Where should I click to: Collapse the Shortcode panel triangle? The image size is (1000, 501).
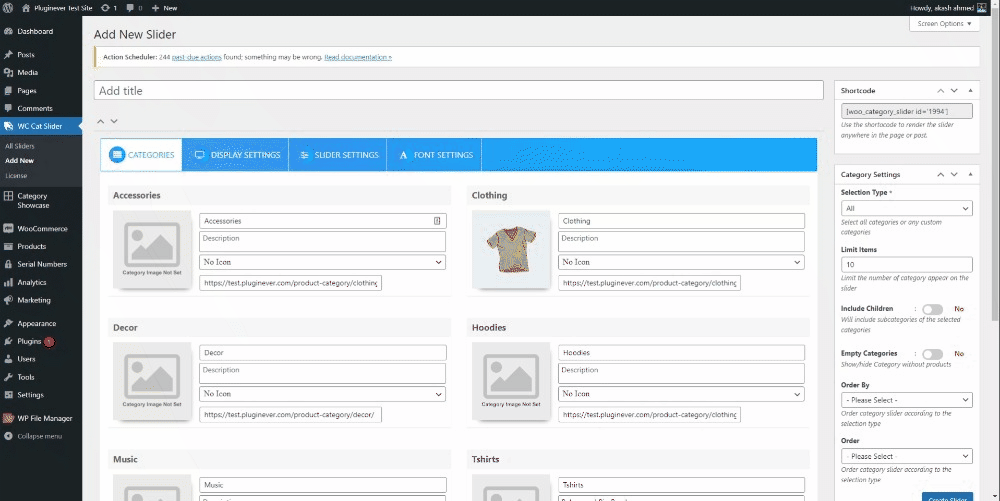970,91
